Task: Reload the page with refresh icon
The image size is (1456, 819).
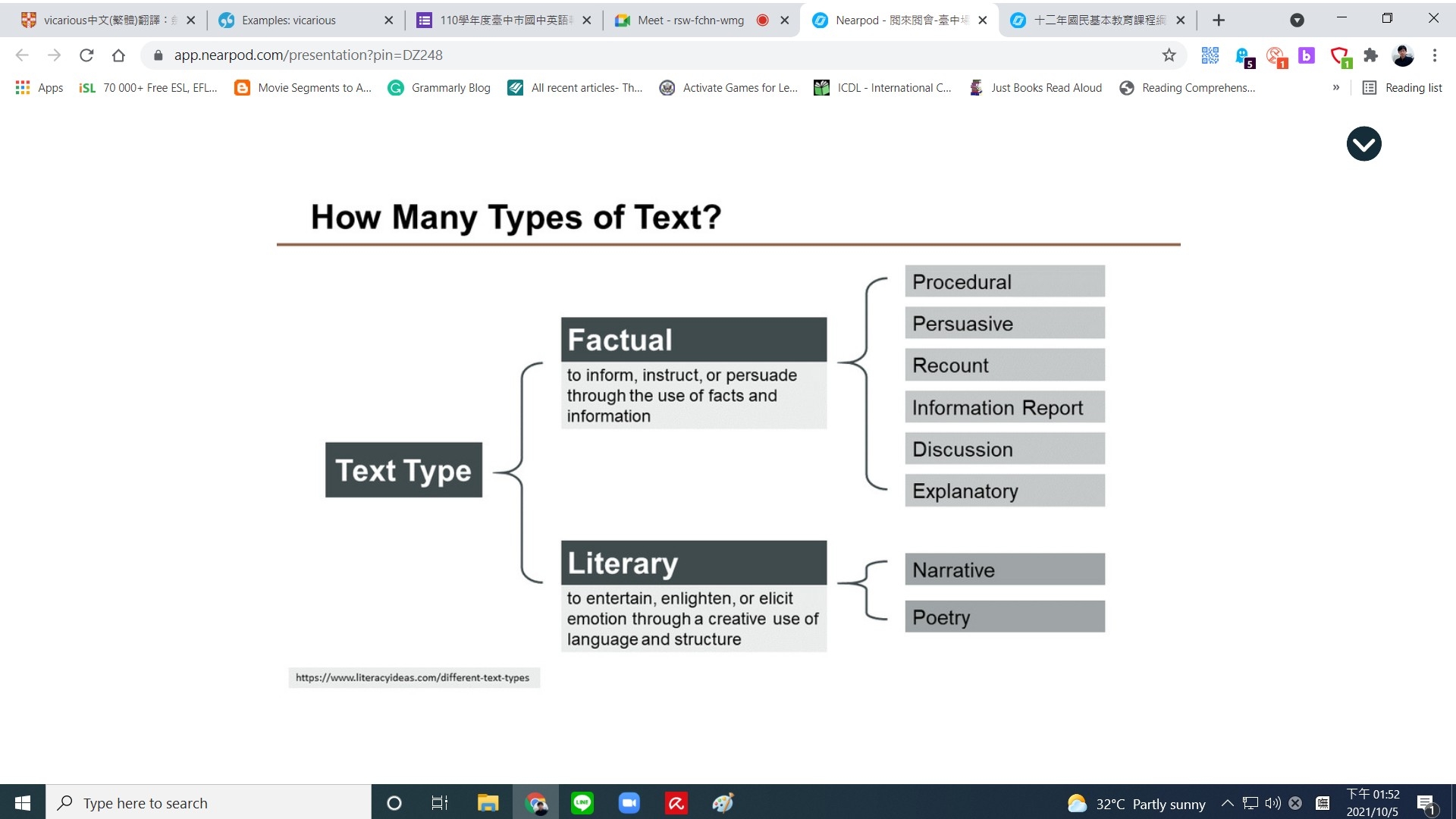Action: [x=86, y=55]
